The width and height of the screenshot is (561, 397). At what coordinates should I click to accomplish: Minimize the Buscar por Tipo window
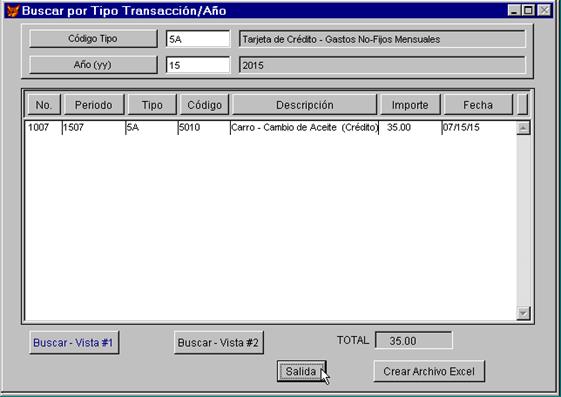click(514, 10)
